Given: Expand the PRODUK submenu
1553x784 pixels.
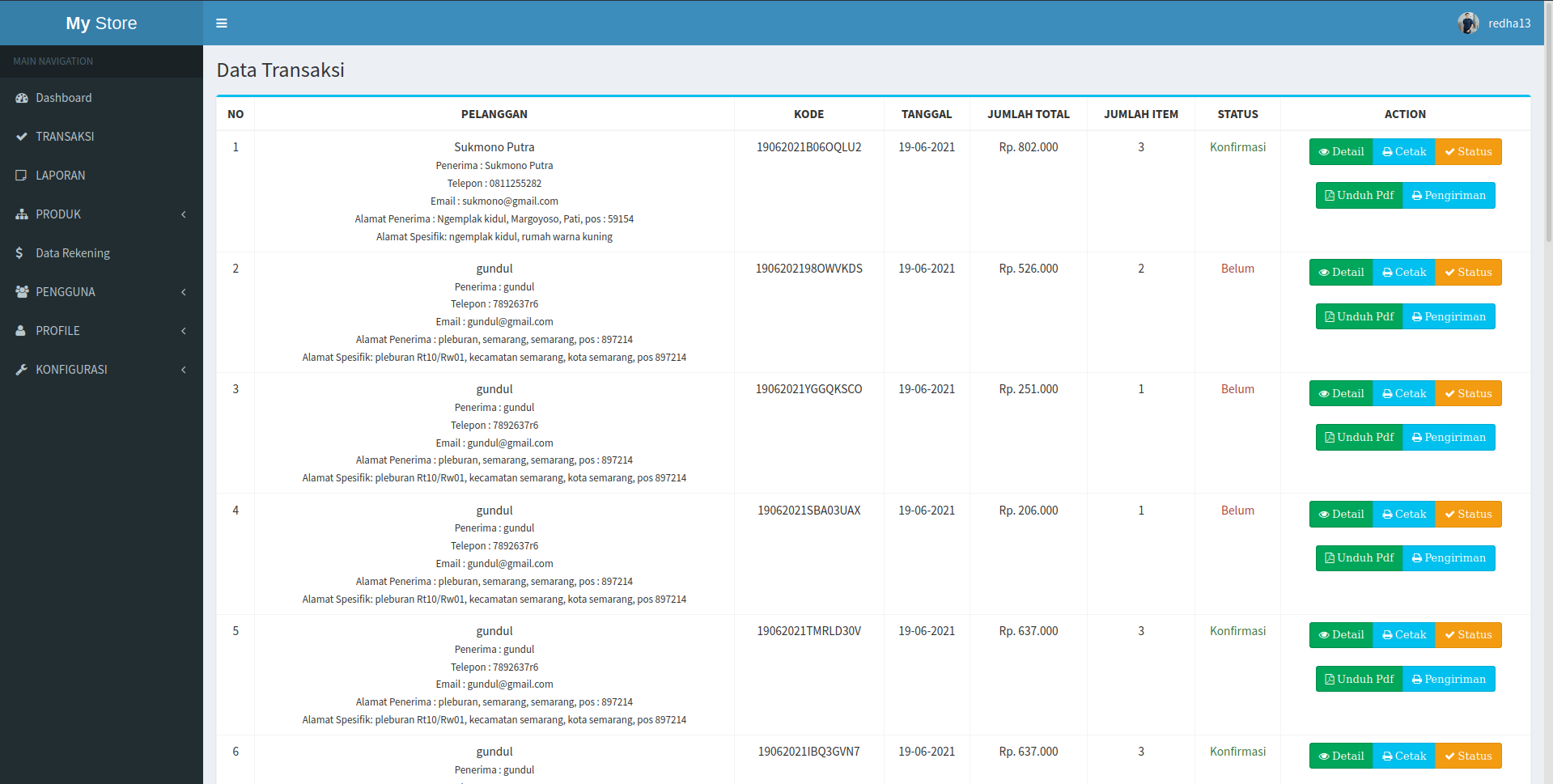Looking at the screenshot, I should pos(184,214).
